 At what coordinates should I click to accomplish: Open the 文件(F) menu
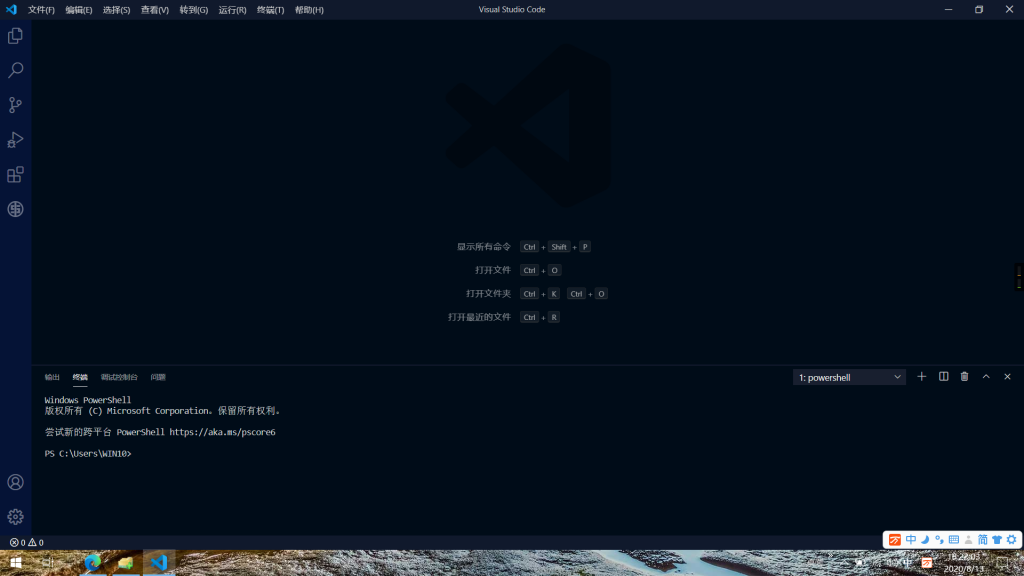41,10
